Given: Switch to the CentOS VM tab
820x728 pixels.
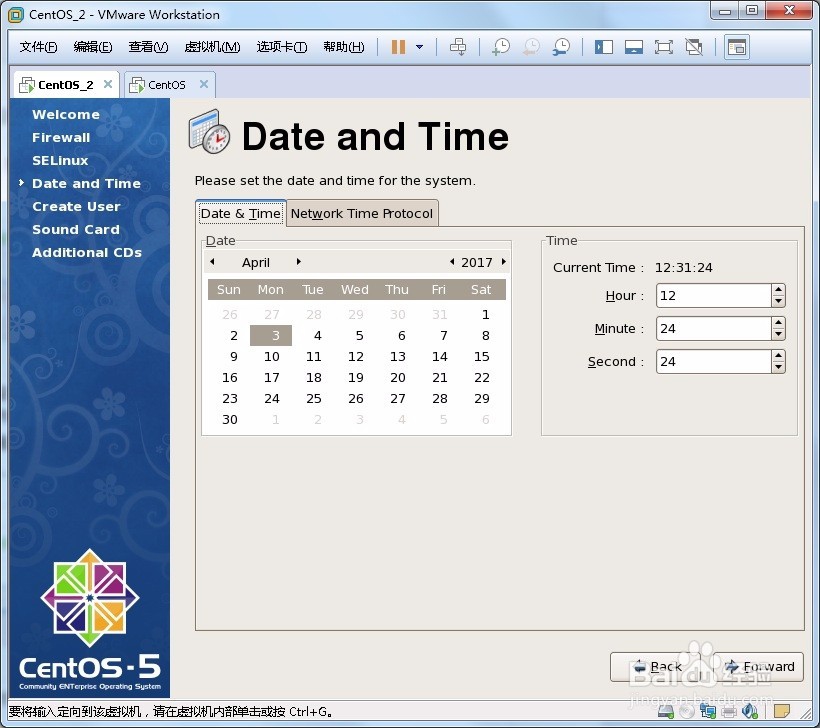Looking at the screenshot, I should tap(166, 85).
